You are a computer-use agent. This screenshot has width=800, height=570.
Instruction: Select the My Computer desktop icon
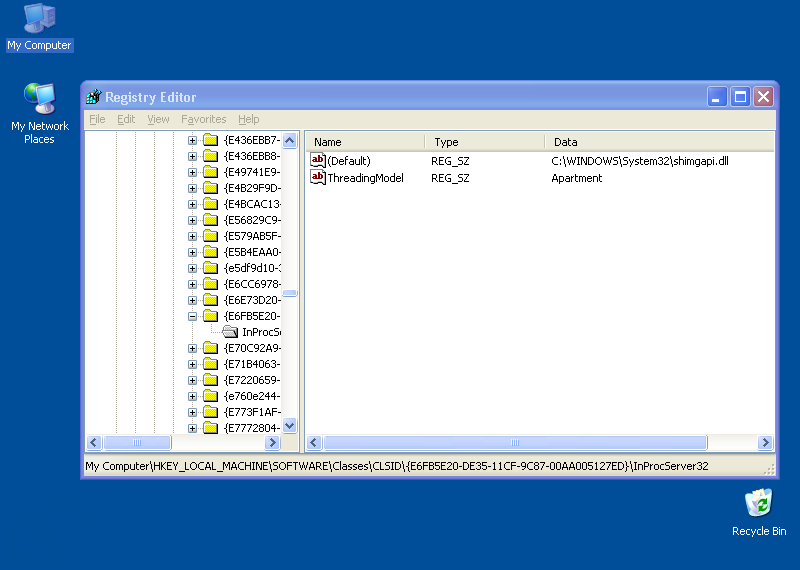point(40,27)
